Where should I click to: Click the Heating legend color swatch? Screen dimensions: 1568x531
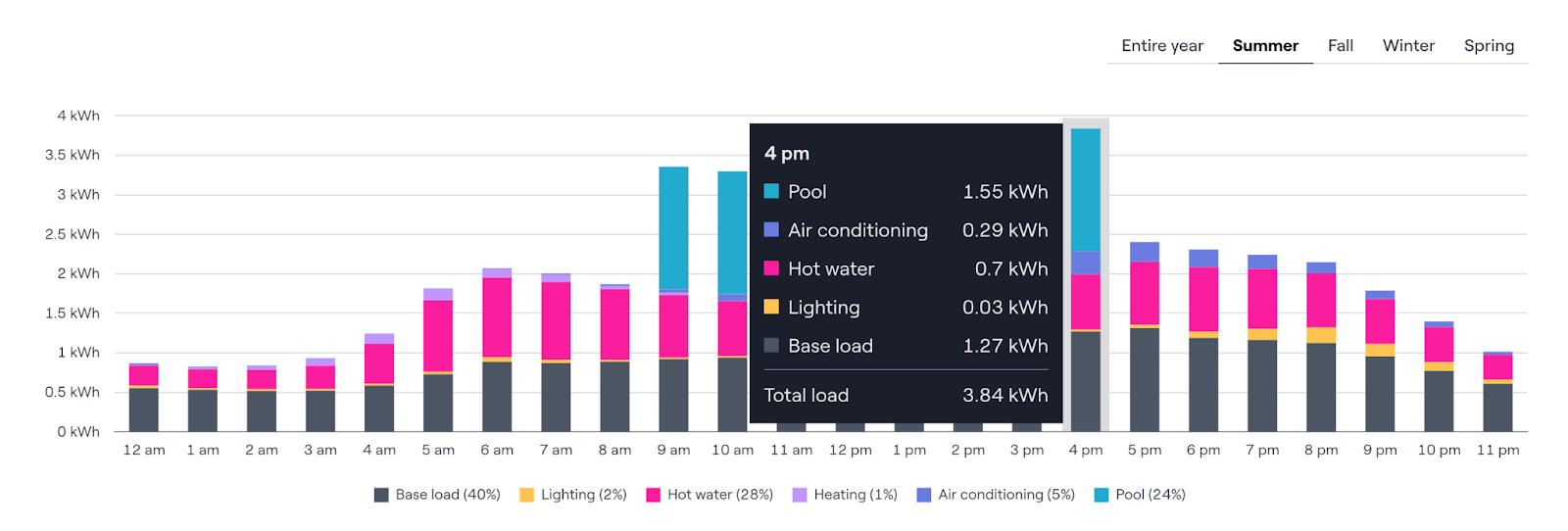pos(800,495)
